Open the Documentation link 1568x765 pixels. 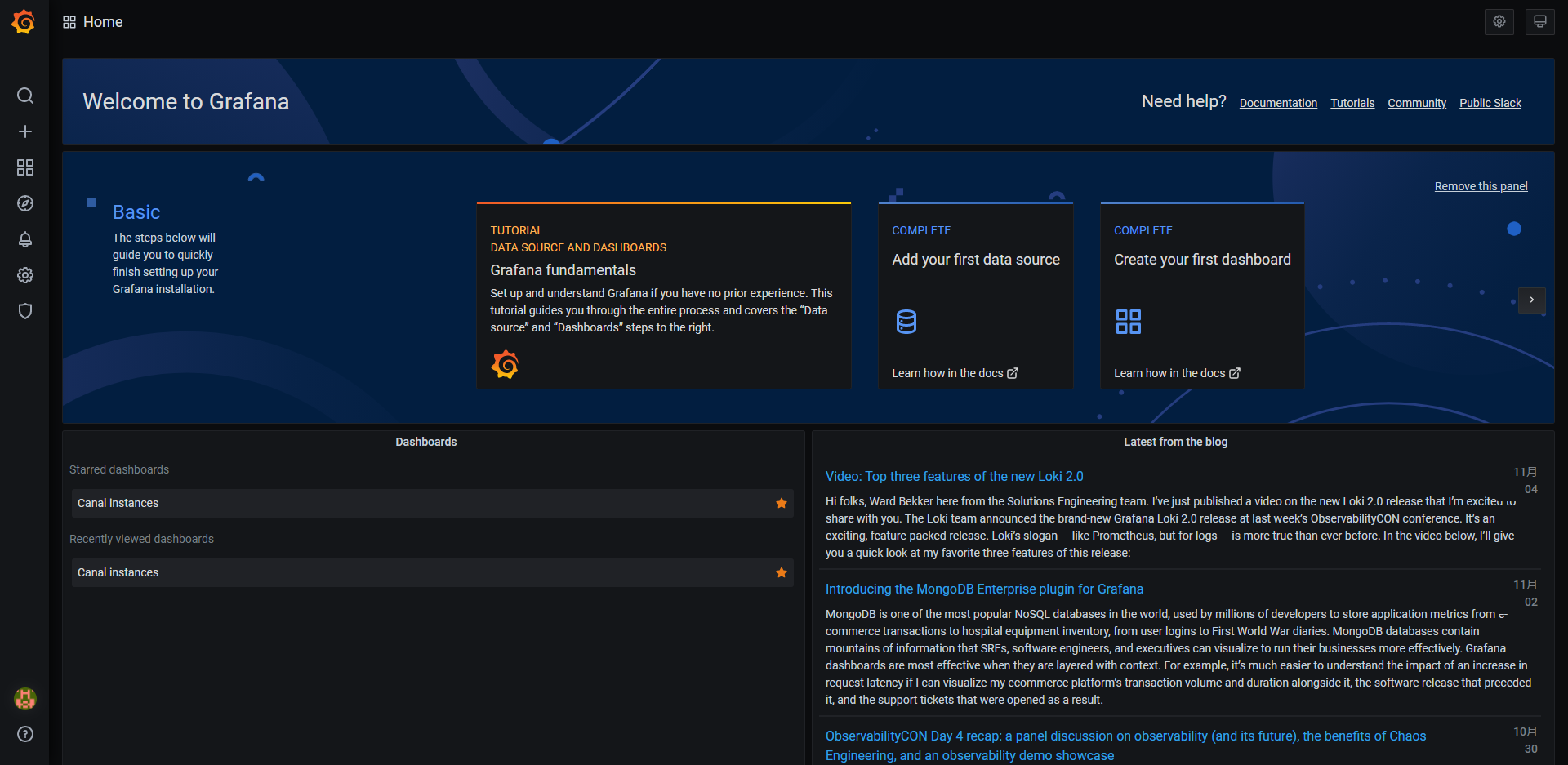pos(1277,103)
